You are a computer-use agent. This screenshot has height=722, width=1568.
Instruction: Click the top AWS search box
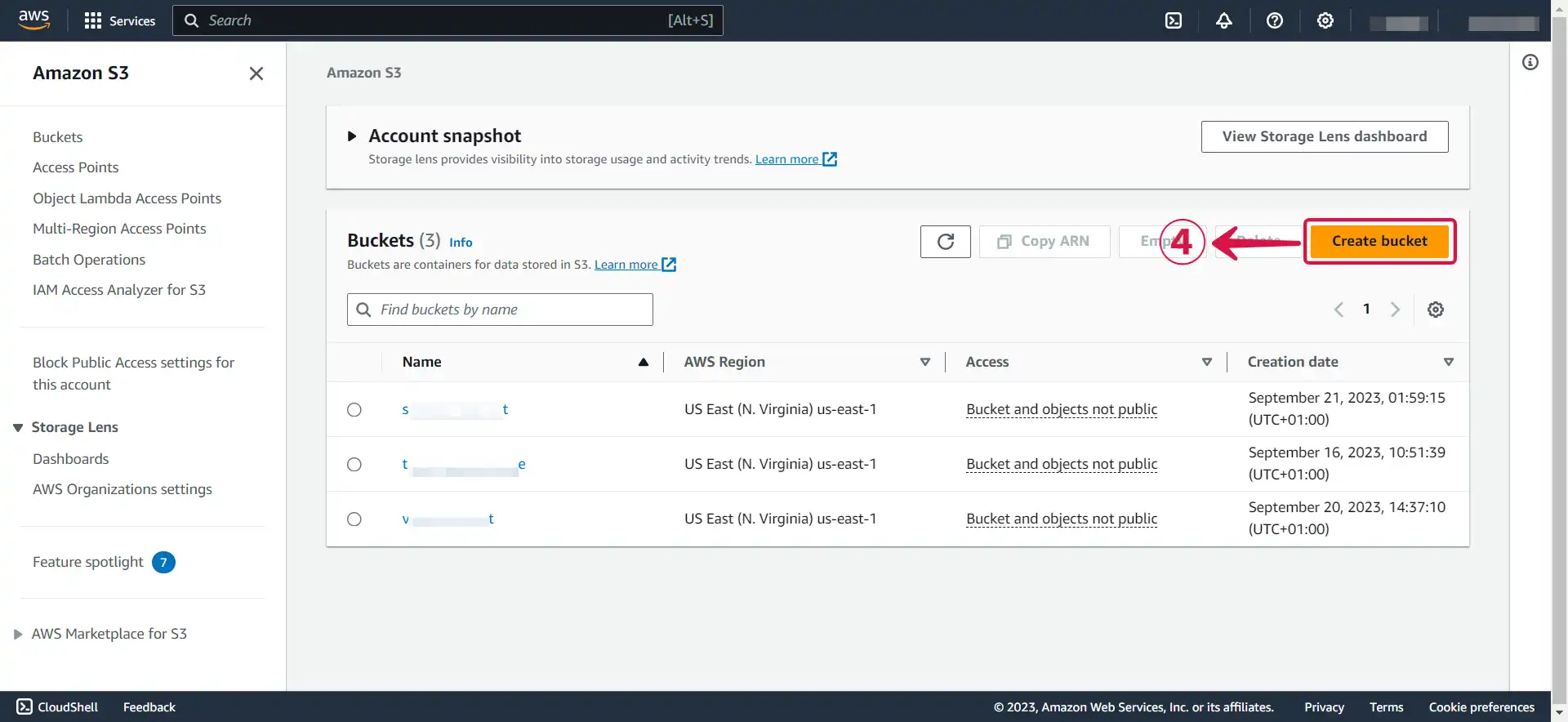coord(448,20)
